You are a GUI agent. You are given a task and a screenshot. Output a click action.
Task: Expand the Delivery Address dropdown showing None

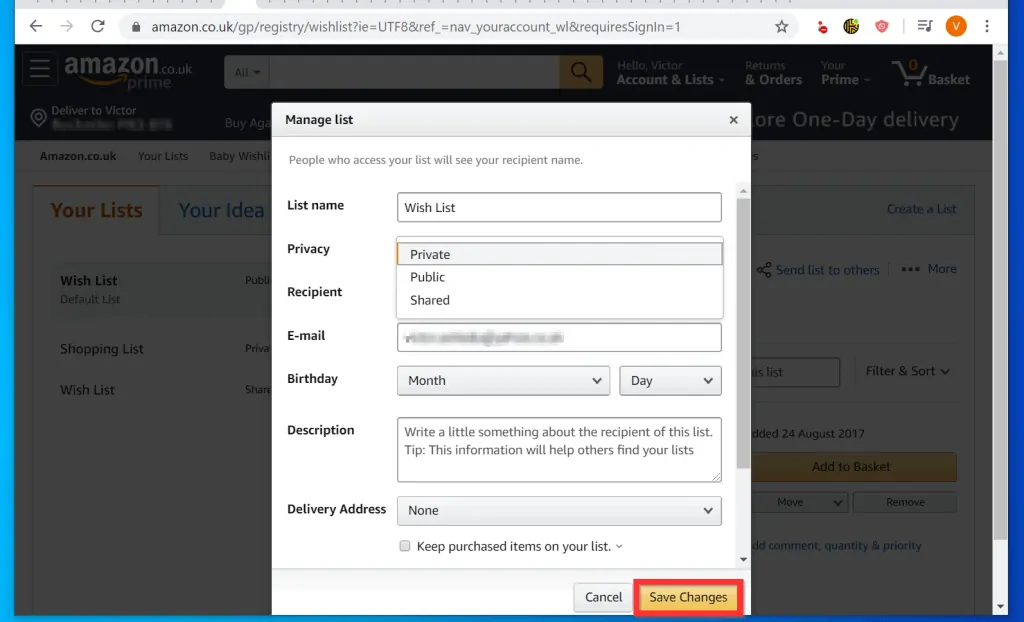click(559, 511)
